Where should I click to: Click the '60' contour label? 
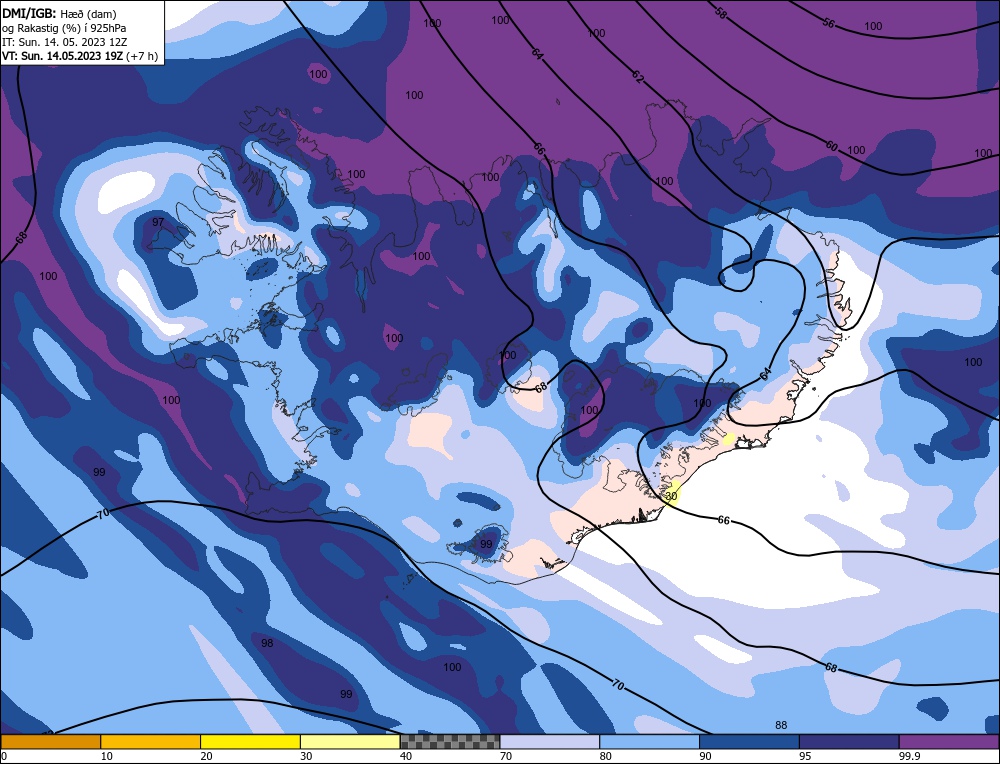(831, 146)
